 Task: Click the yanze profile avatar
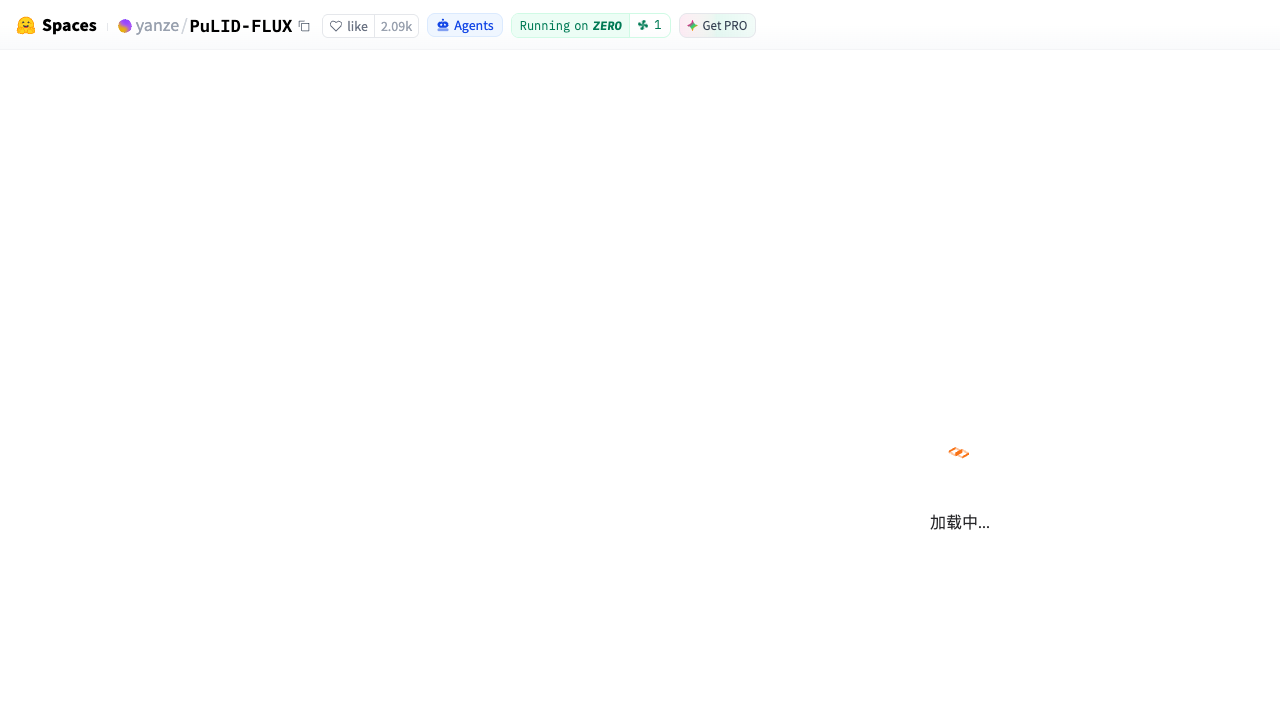[125, 26]
